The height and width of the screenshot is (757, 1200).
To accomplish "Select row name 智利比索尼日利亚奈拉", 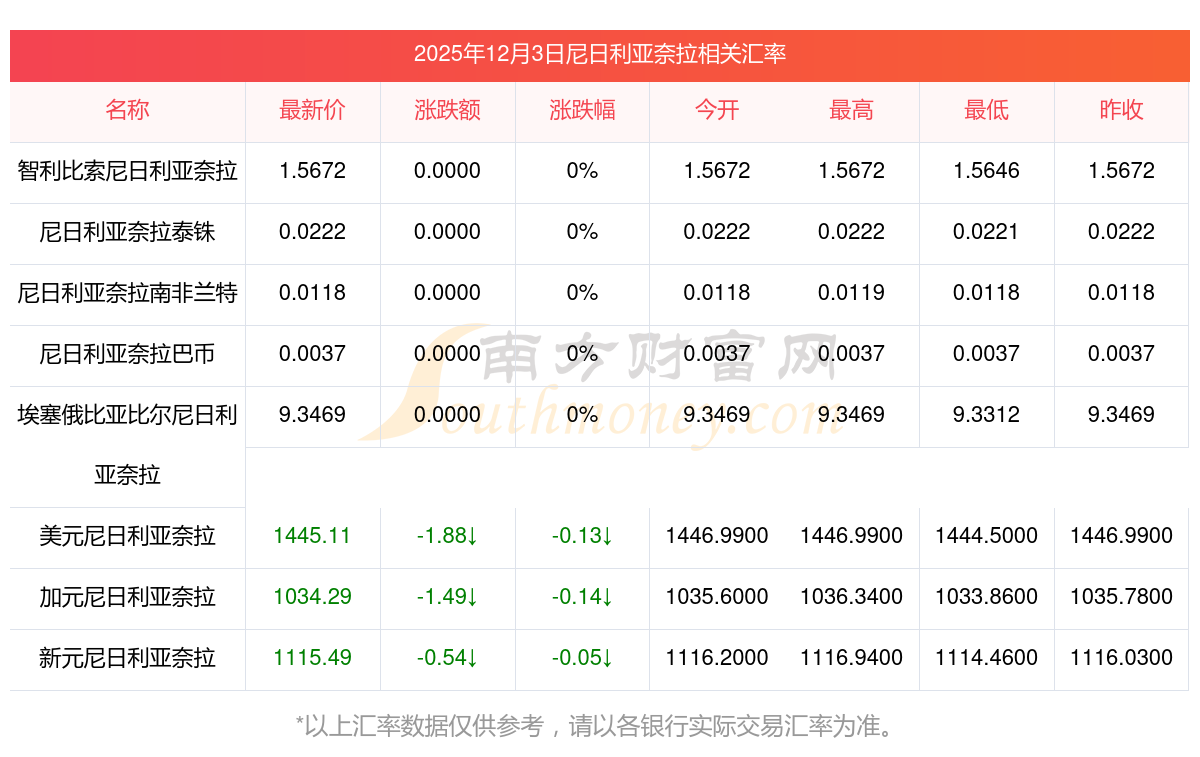I will 127,171.
